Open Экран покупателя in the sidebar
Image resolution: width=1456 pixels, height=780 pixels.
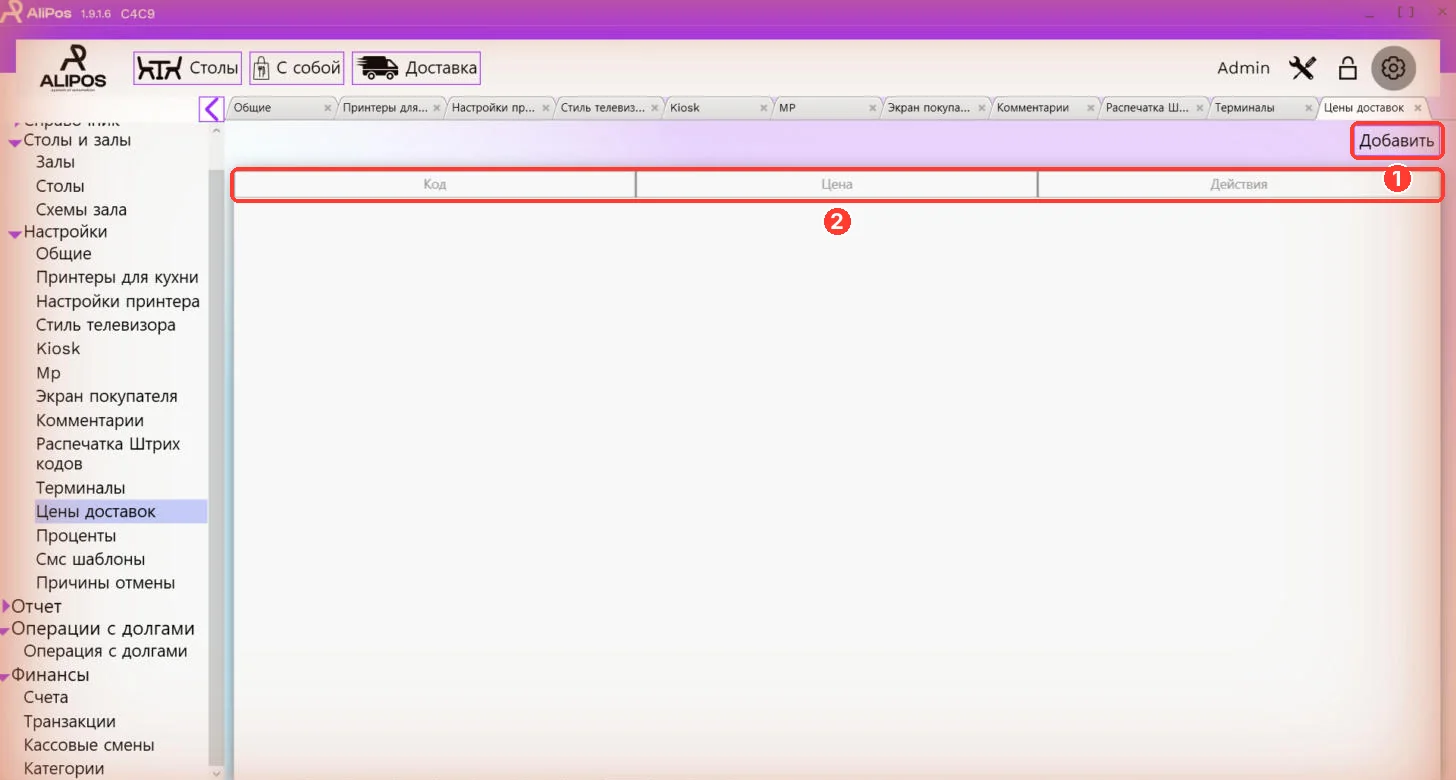coord(106,396)
